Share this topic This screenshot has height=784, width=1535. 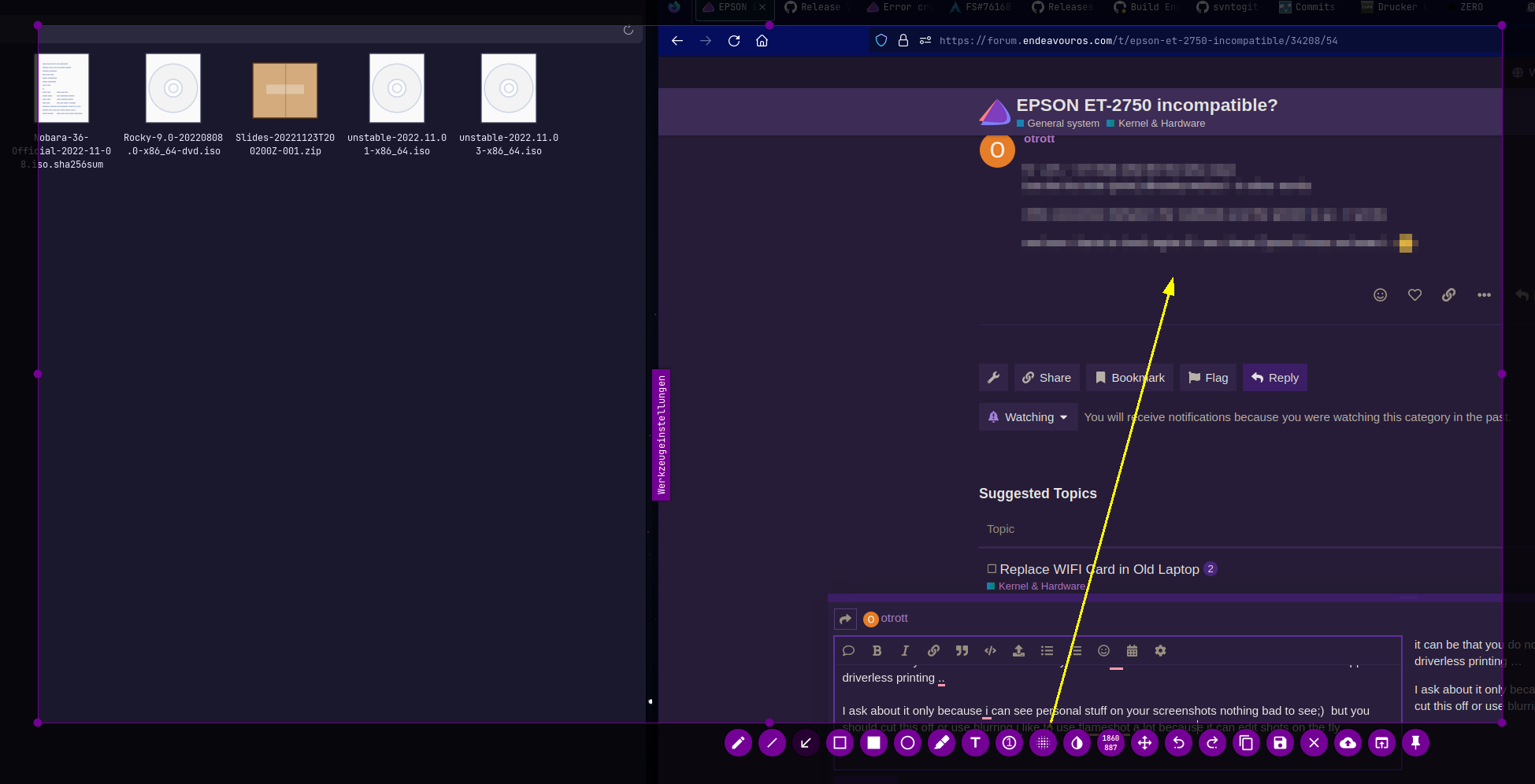coord(1047,378)
